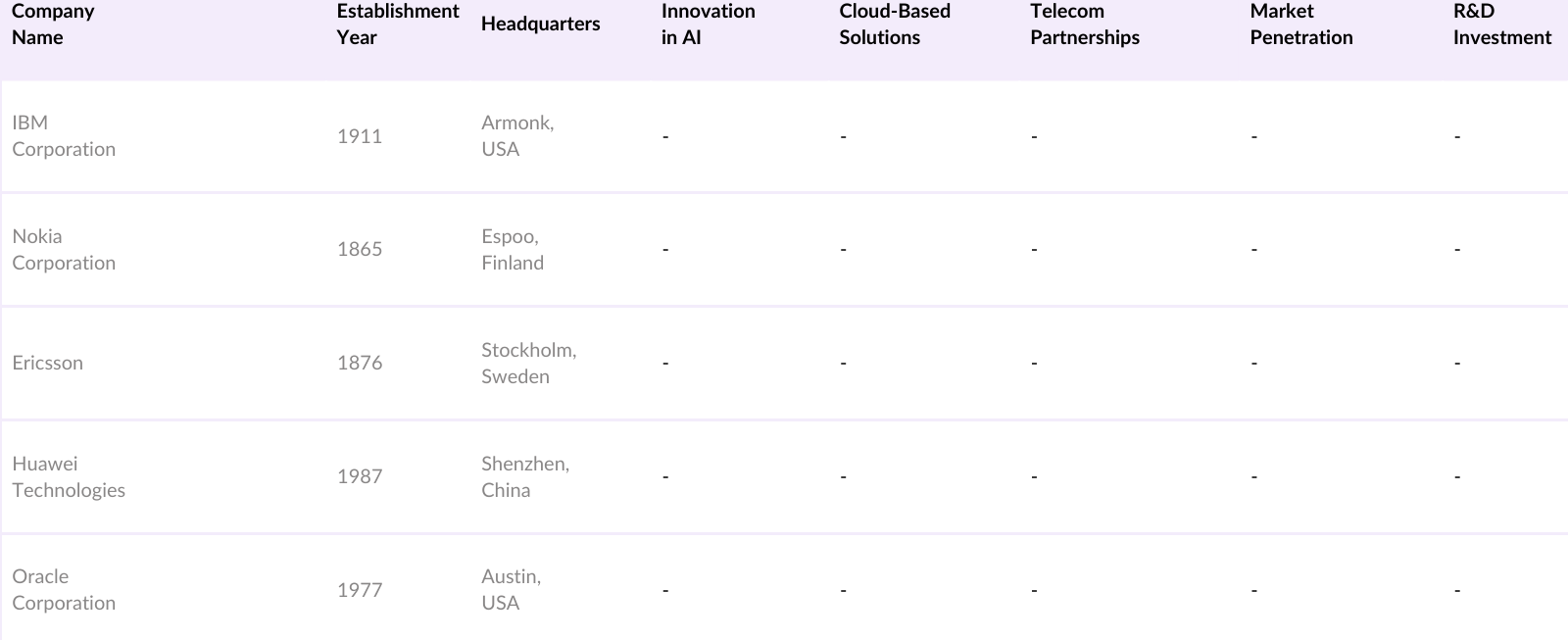The image size is (1568, 640).
Task: Click the Establishment Year column header
Action: [397, 25]
